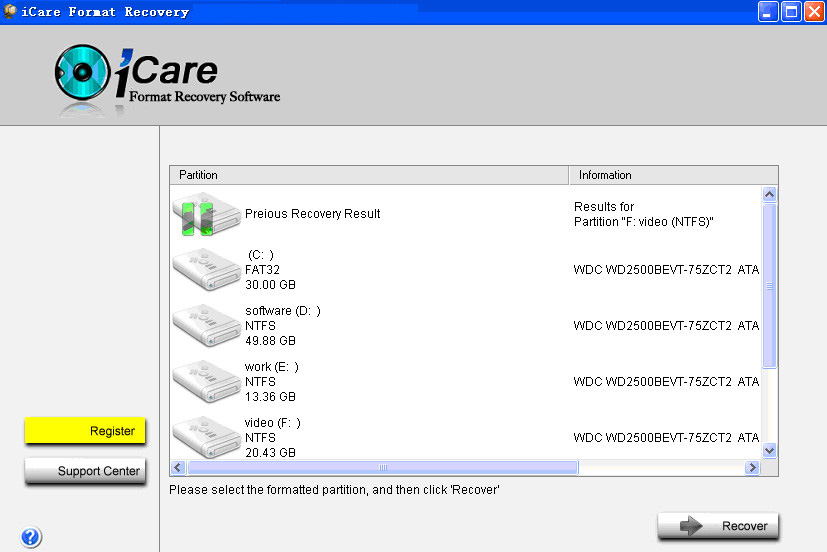Maximize the iCare Format Recovery window
The height and width of the screenshot is (552, 827).
click(x=791, y=11)
